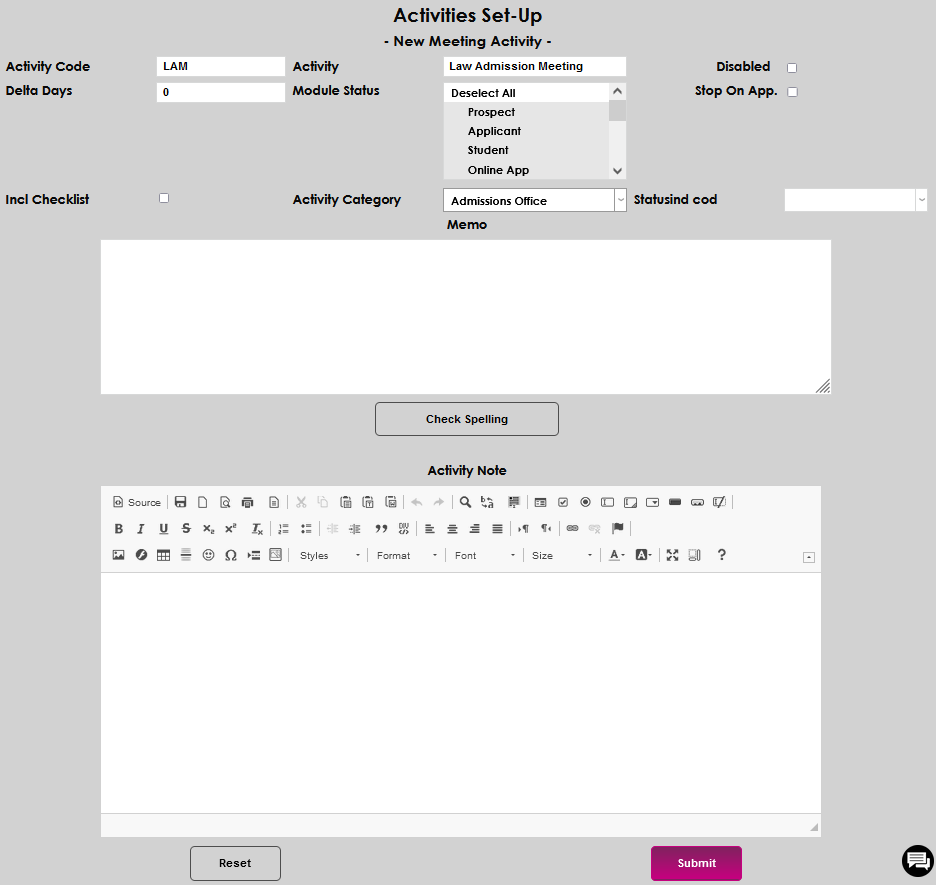This screenshot has height=885, width=936.
Task: Open the Size dropdown
Action: [562, 556]
